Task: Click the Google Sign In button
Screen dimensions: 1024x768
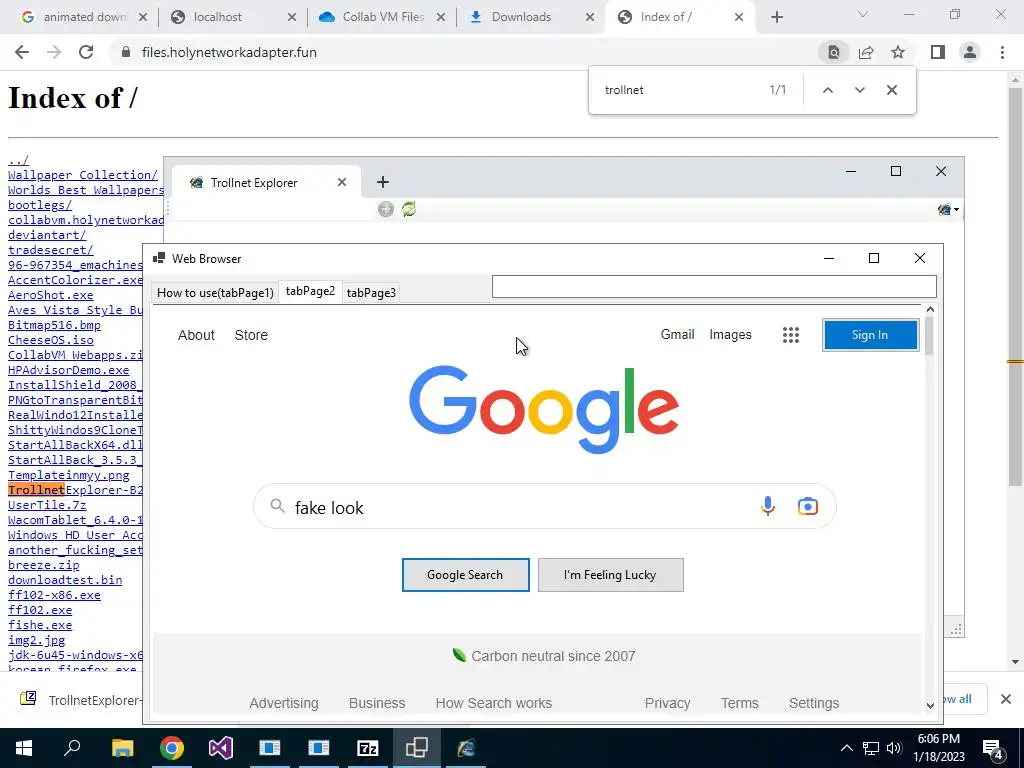Action: point(870,335)
